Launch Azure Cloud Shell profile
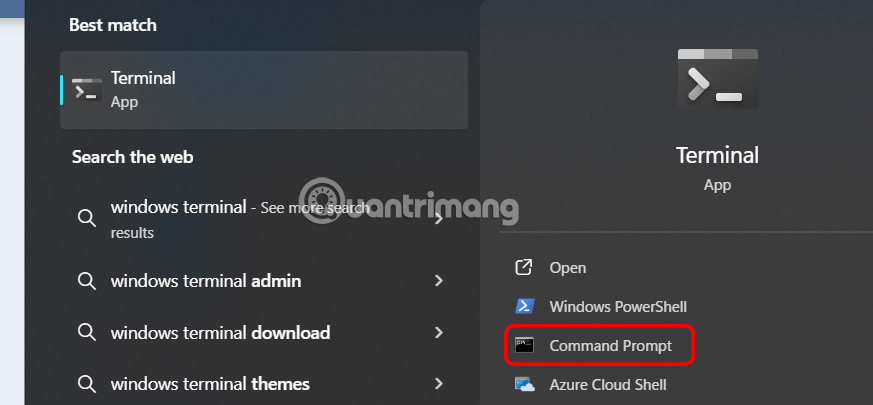The image size is (873, 405). (608, 384)
